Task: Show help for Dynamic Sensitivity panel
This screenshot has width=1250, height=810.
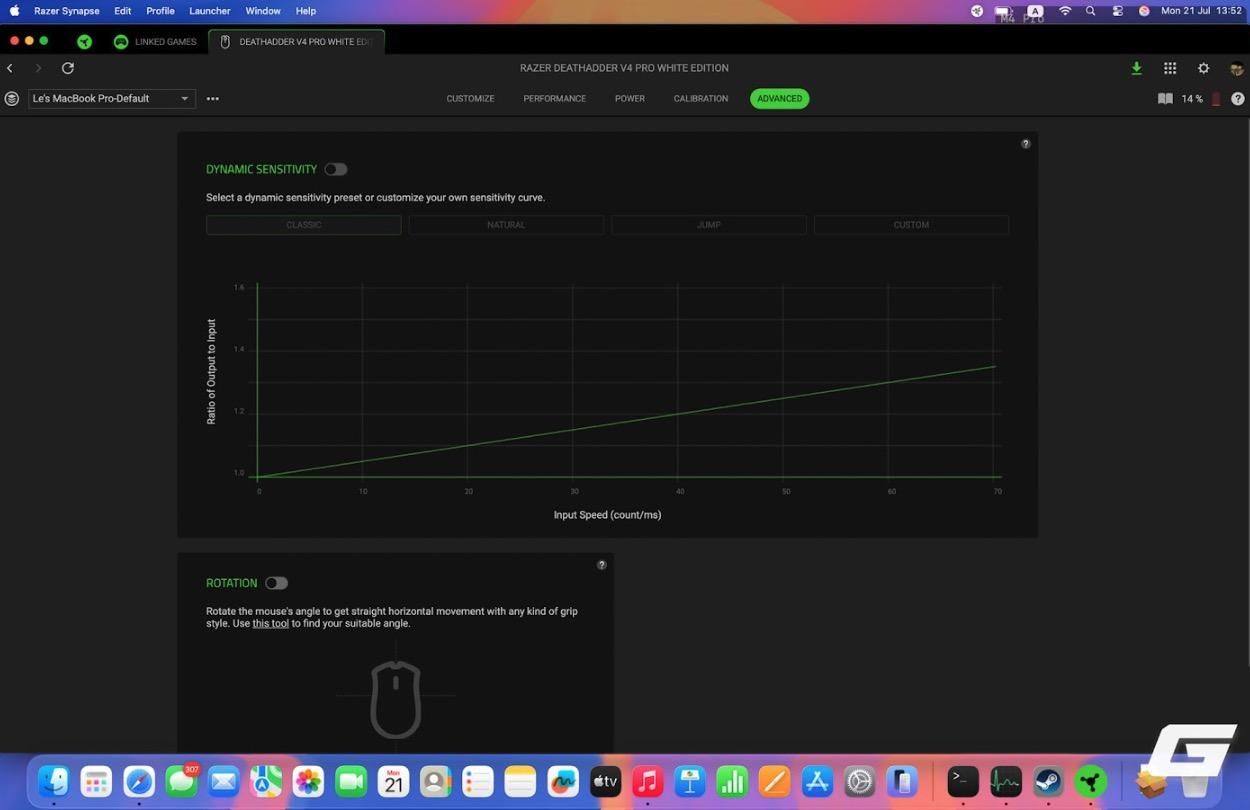Action: point(1025,144)
